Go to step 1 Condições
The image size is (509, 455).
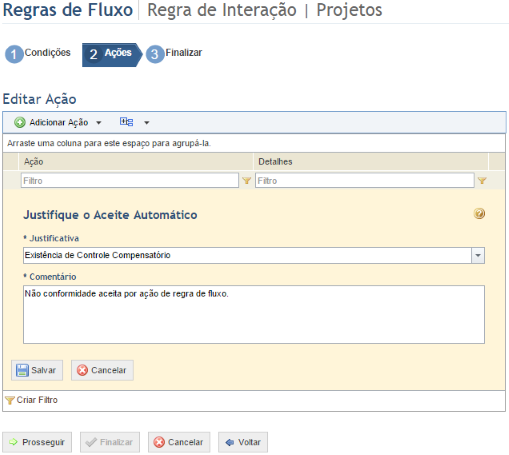coord(38,54)
